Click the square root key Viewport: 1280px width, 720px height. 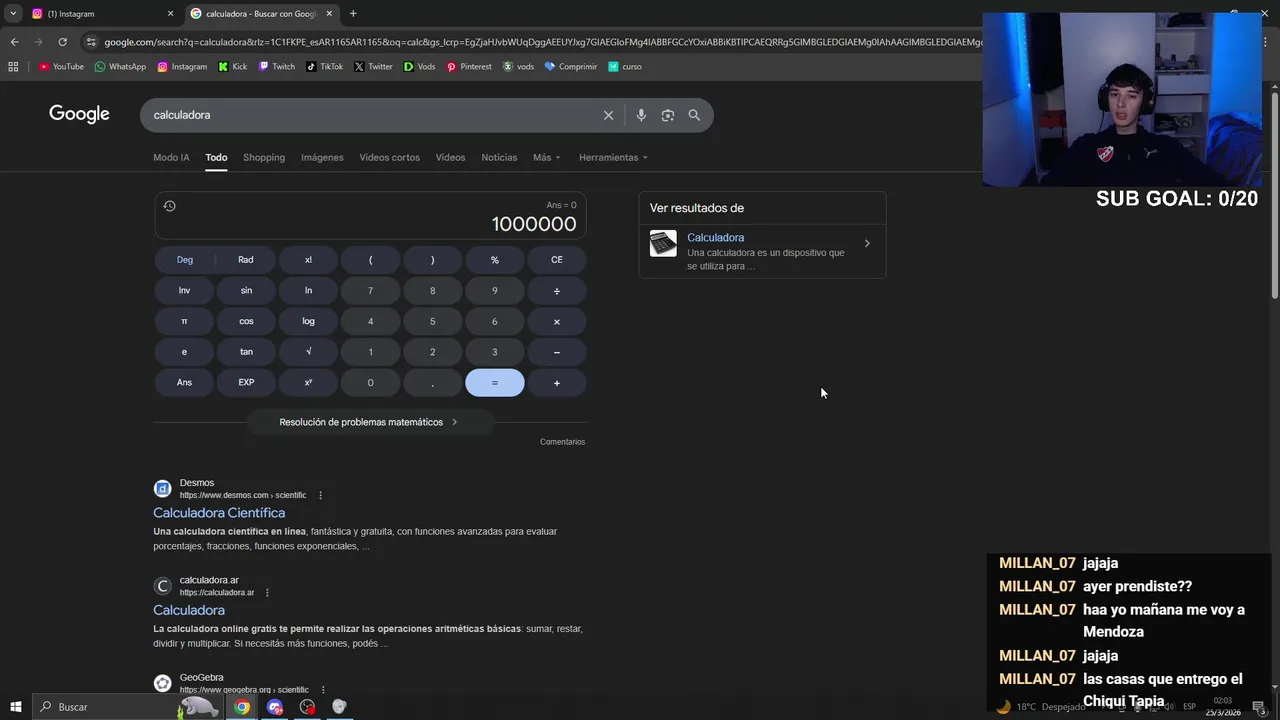(308, 352)
